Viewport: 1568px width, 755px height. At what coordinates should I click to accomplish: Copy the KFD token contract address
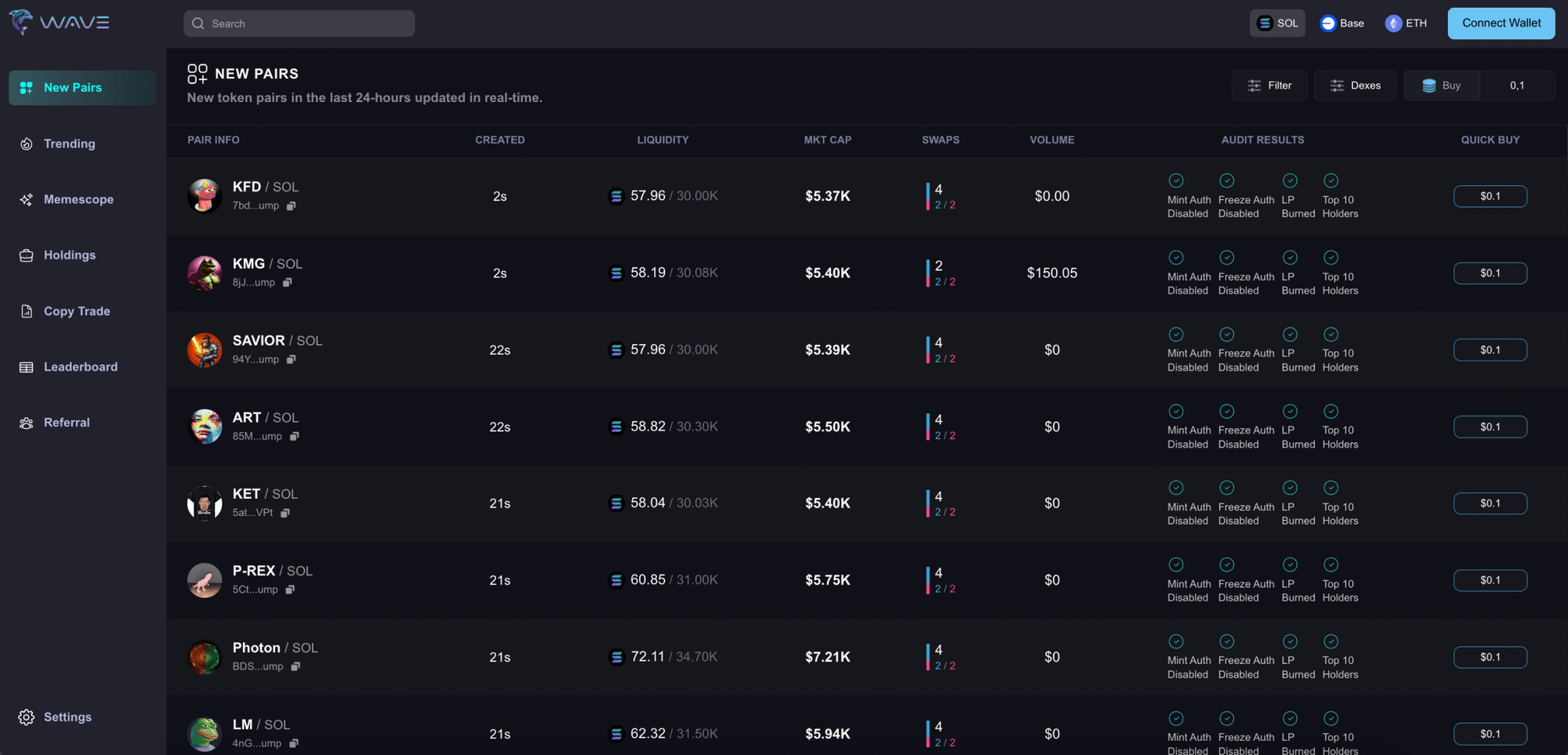[292, 205]
